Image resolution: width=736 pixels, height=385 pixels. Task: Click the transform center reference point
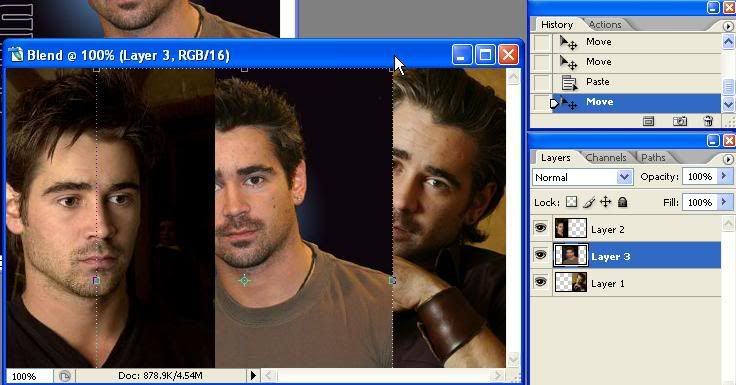(244, 281)
